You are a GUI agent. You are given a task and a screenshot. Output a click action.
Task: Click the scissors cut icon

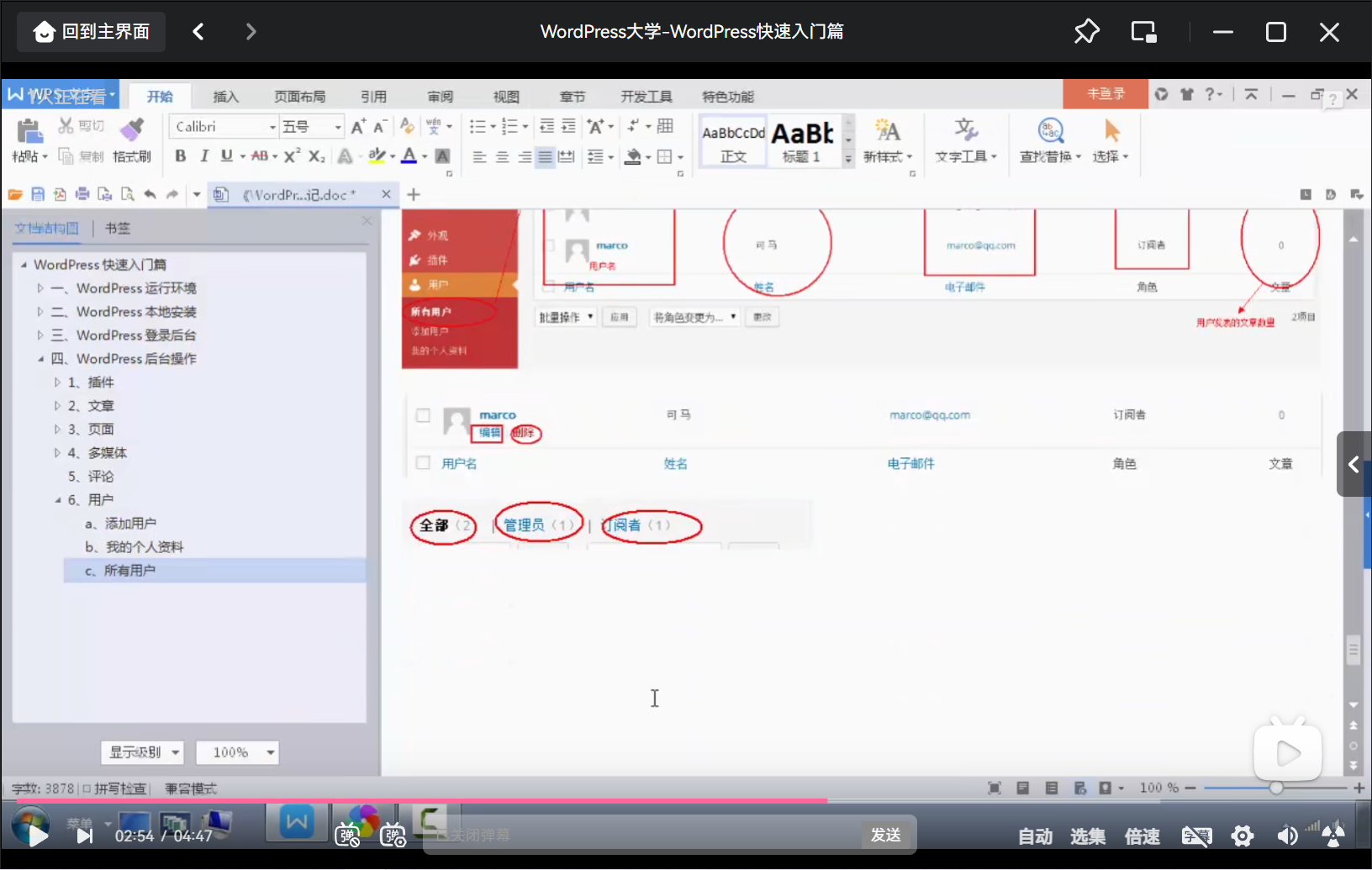click(66, 126)
